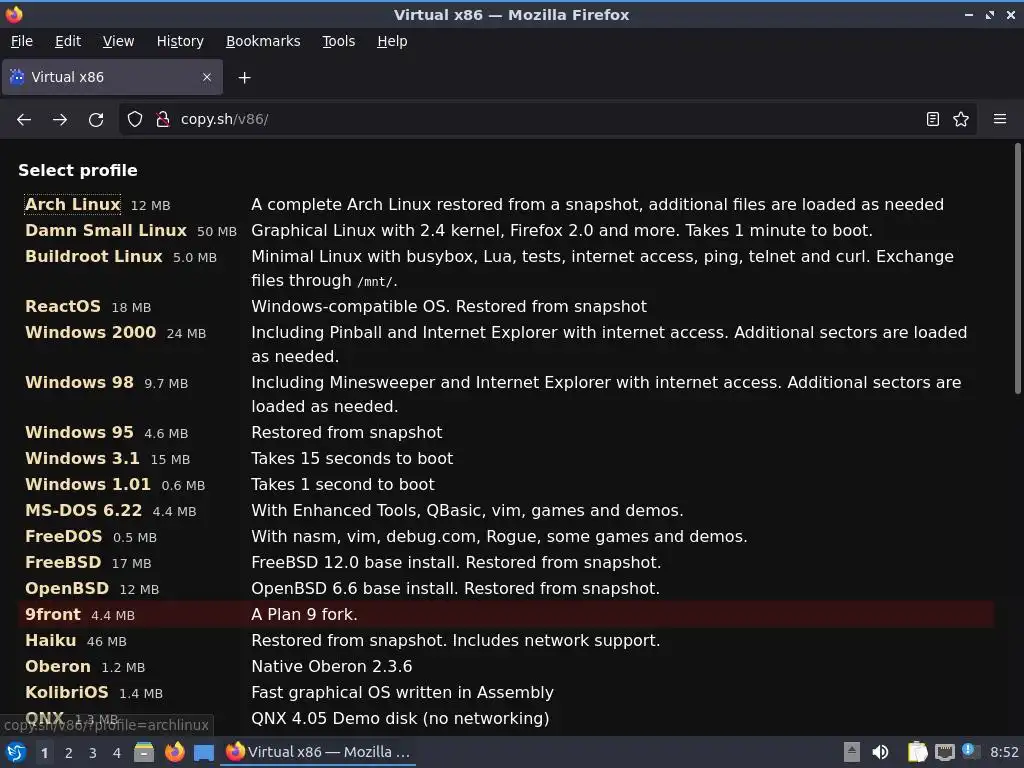Launch the Windows 95 profile
The height and width of the screenshot is (768, 1024).
click(x=79, y=432)
